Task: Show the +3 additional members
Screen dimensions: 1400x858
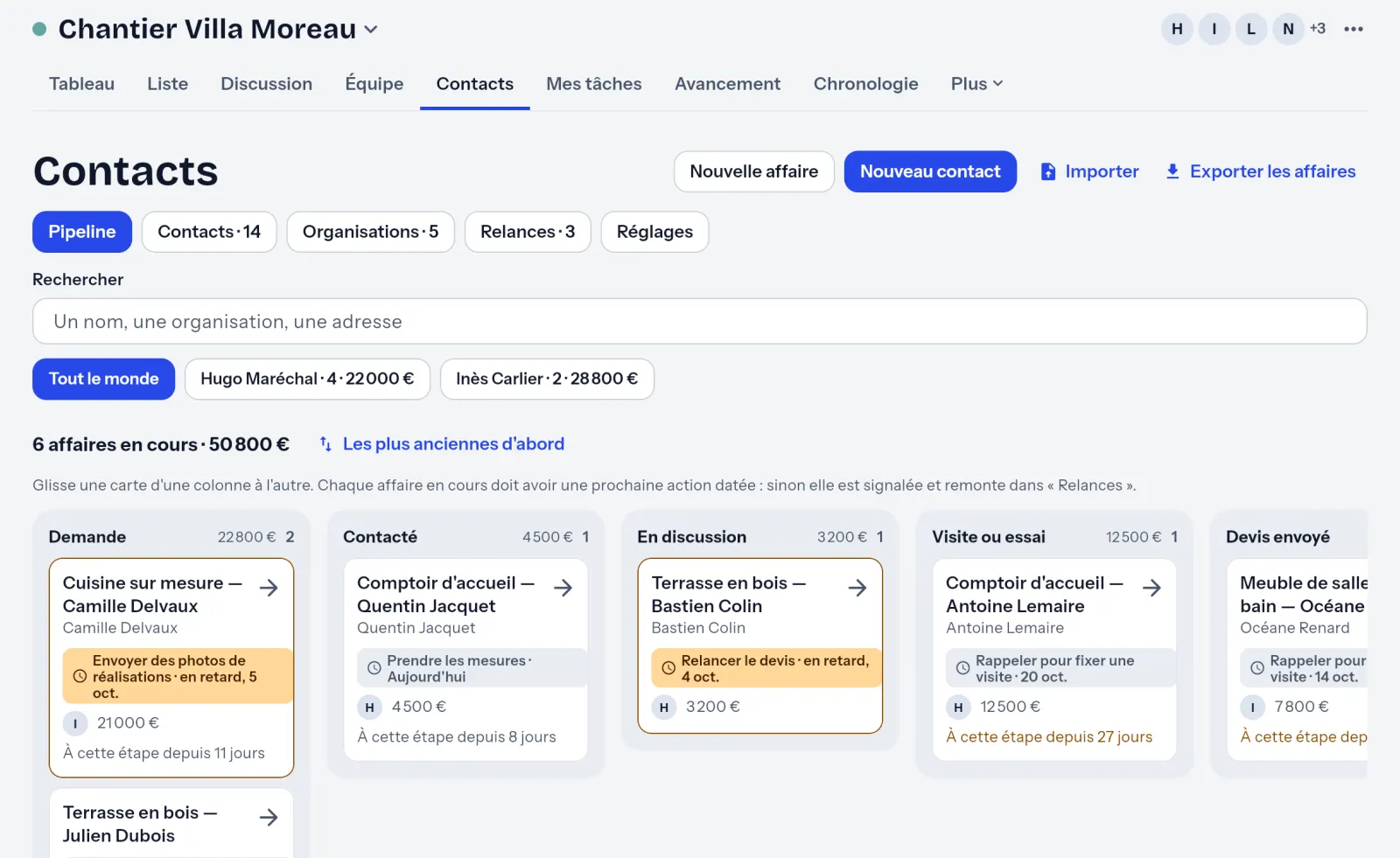Action: (x=1318, y=29)
